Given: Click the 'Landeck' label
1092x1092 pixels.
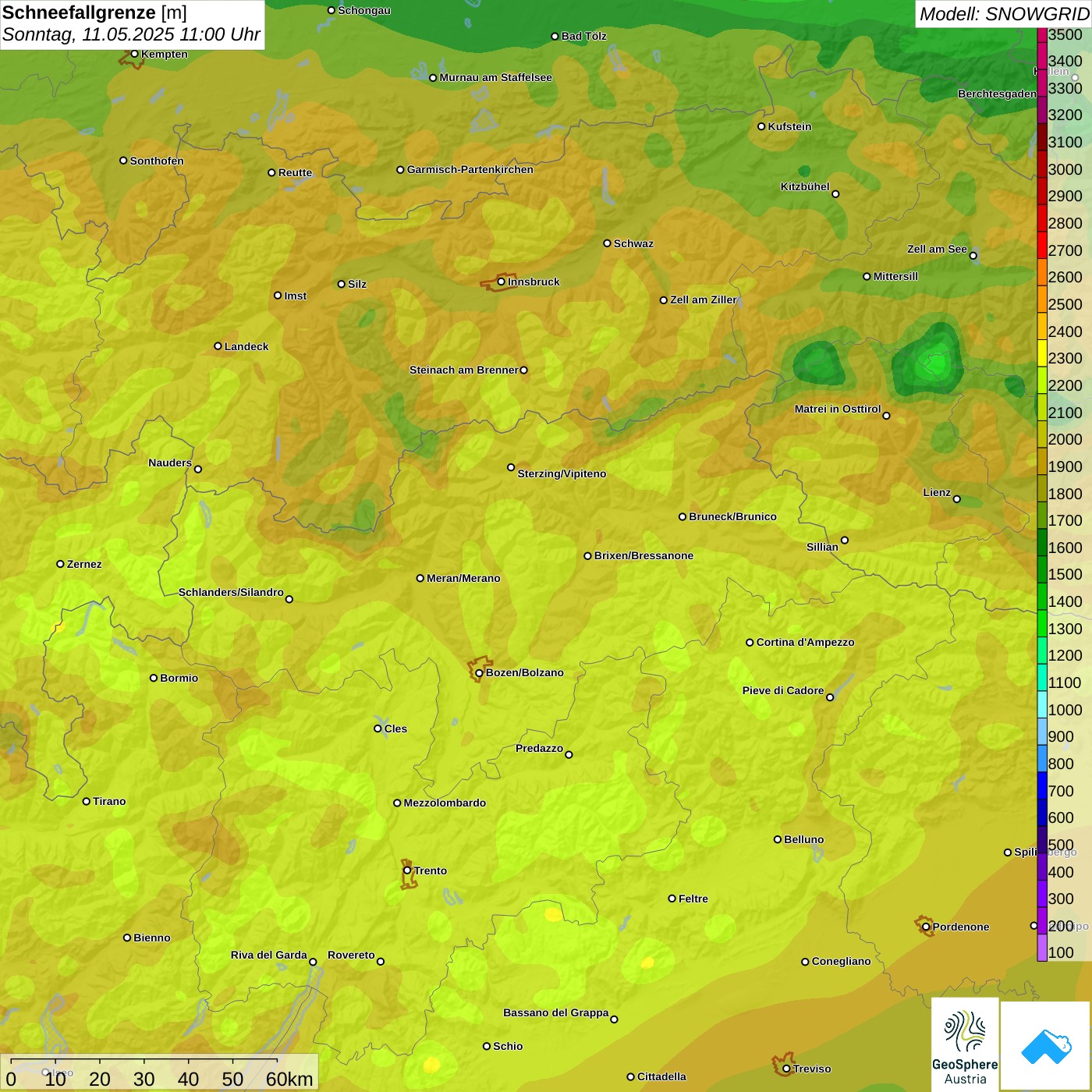Looking at the screenshot, I should 246,346.
